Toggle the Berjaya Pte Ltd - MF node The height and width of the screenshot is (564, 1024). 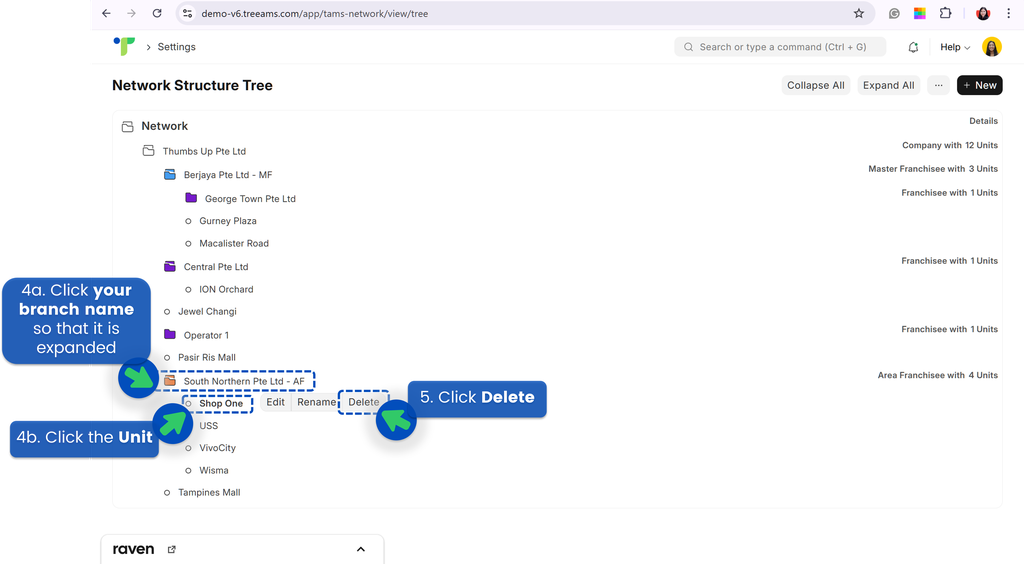click(228, 175)
